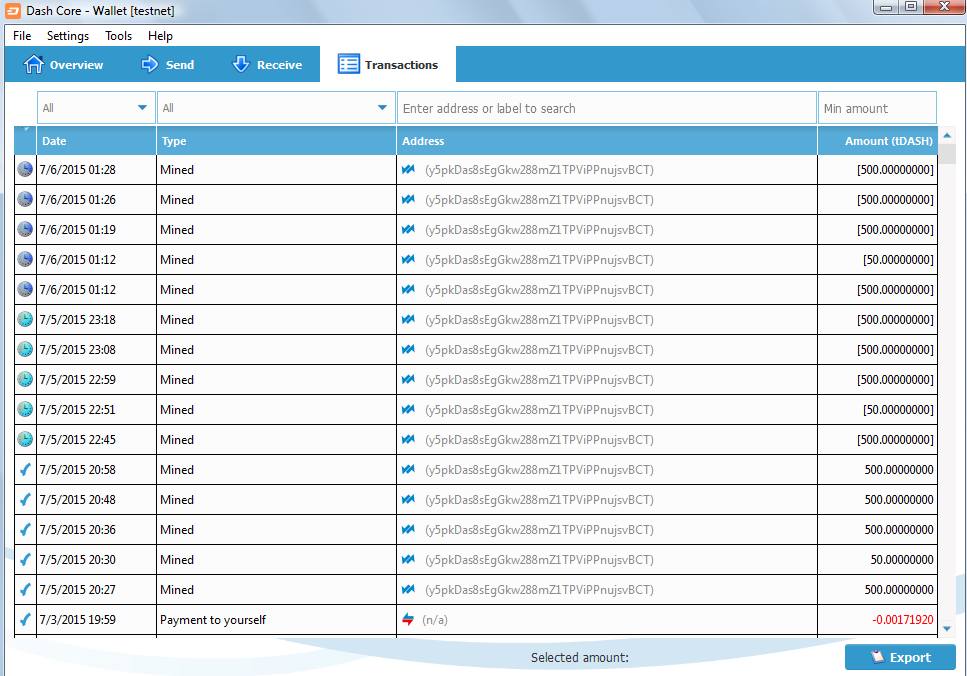Click the mined icon in the 7/6/2015 01:28 row
967x676 pixels.
point(408,169)
